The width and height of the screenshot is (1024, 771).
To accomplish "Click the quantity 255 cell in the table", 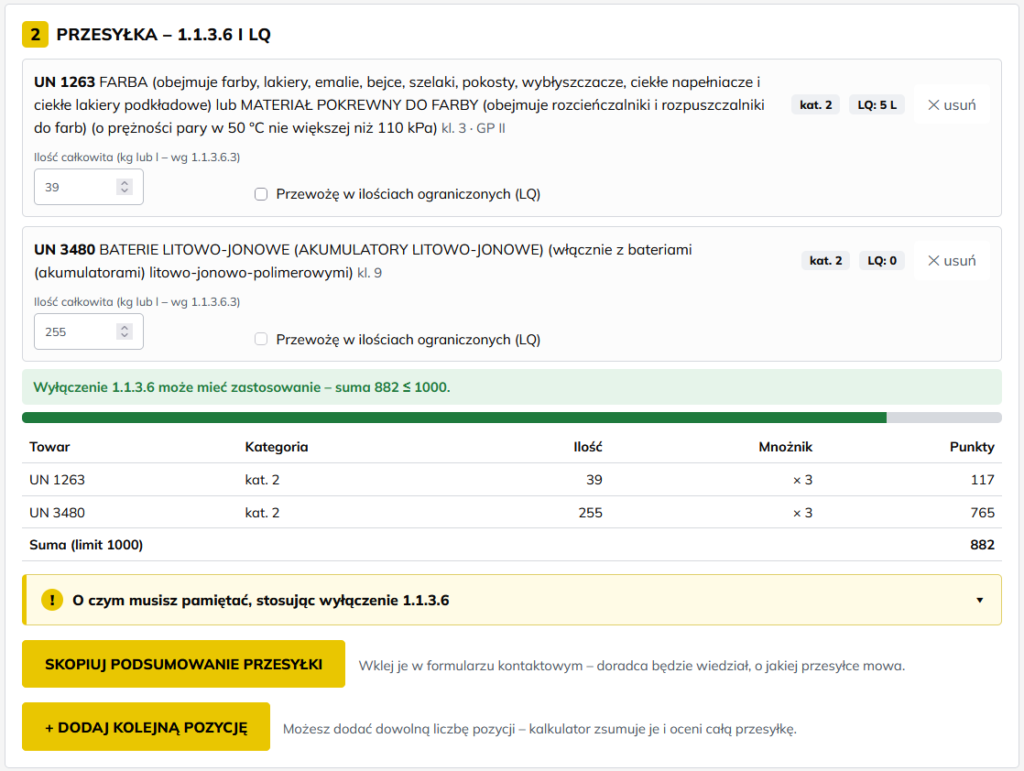I will pyautogui.click(x=590, y=512).
